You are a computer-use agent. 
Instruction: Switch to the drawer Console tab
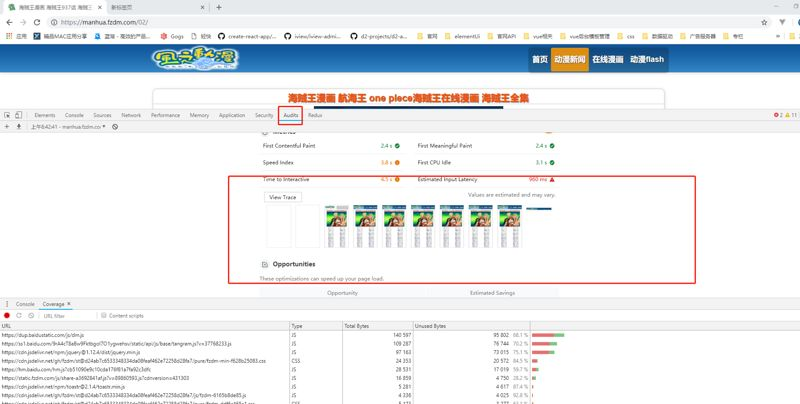pos(25,304)
